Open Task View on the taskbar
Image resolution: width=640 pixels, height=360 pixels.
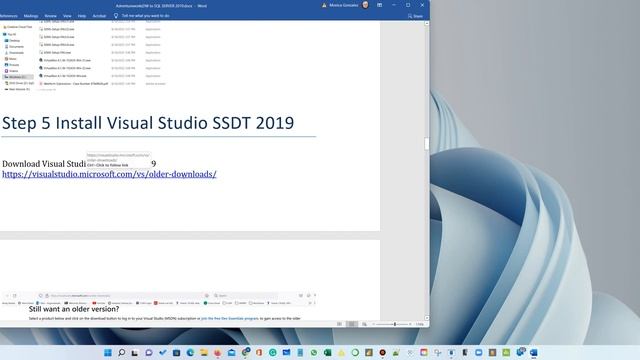(x=135, y=352)
